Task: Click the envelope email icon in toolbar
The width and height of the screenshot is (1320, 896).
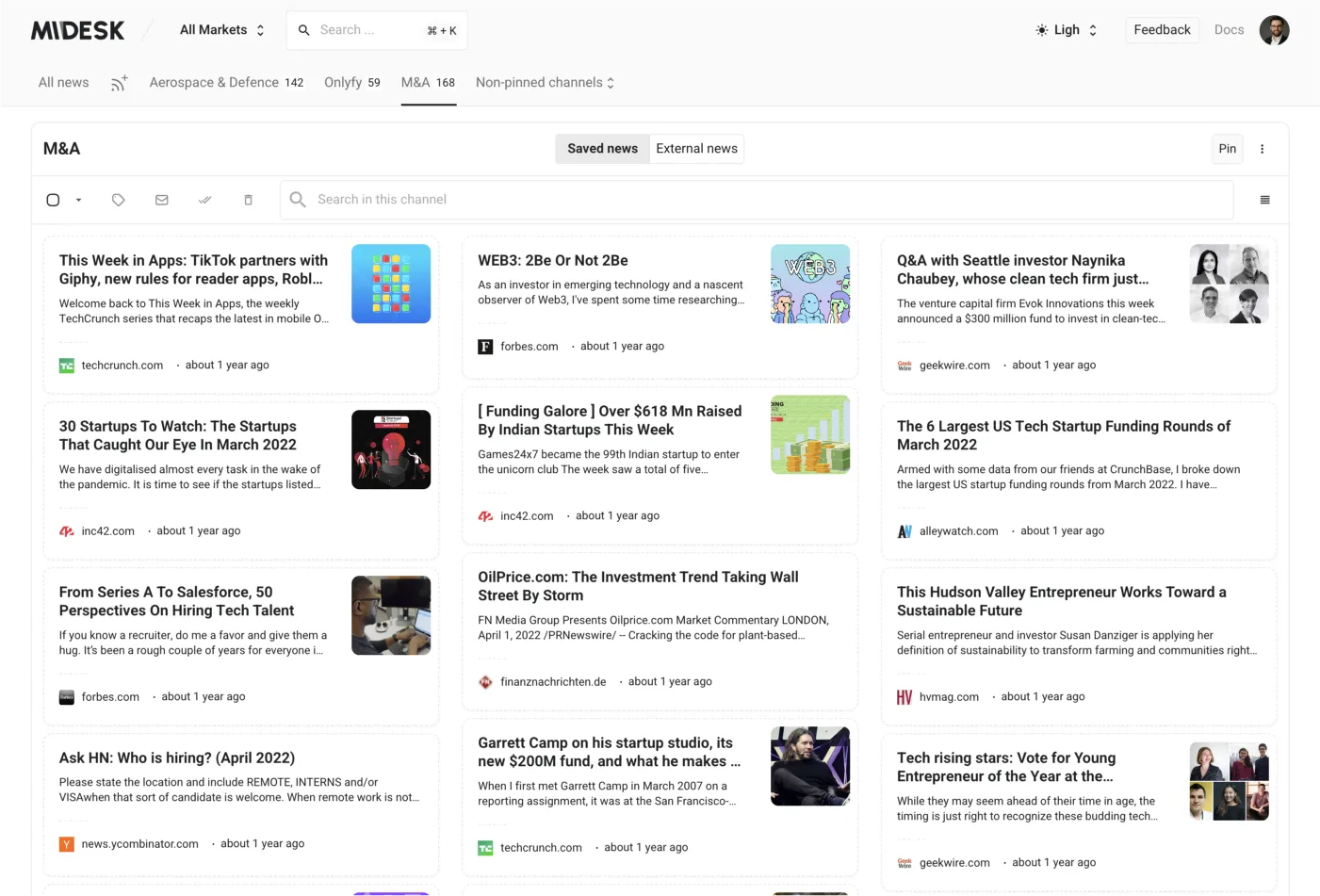Action: coord(162,200)
